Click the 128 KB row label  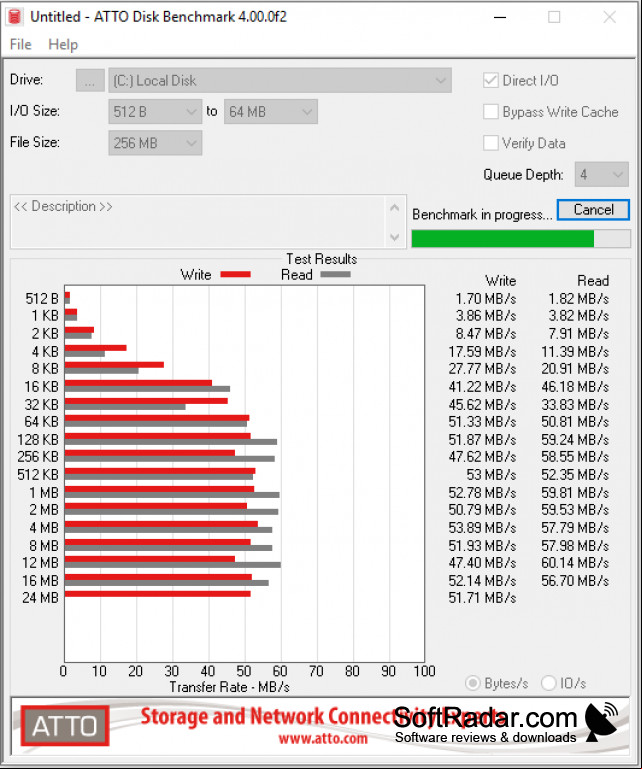(38, 439)
